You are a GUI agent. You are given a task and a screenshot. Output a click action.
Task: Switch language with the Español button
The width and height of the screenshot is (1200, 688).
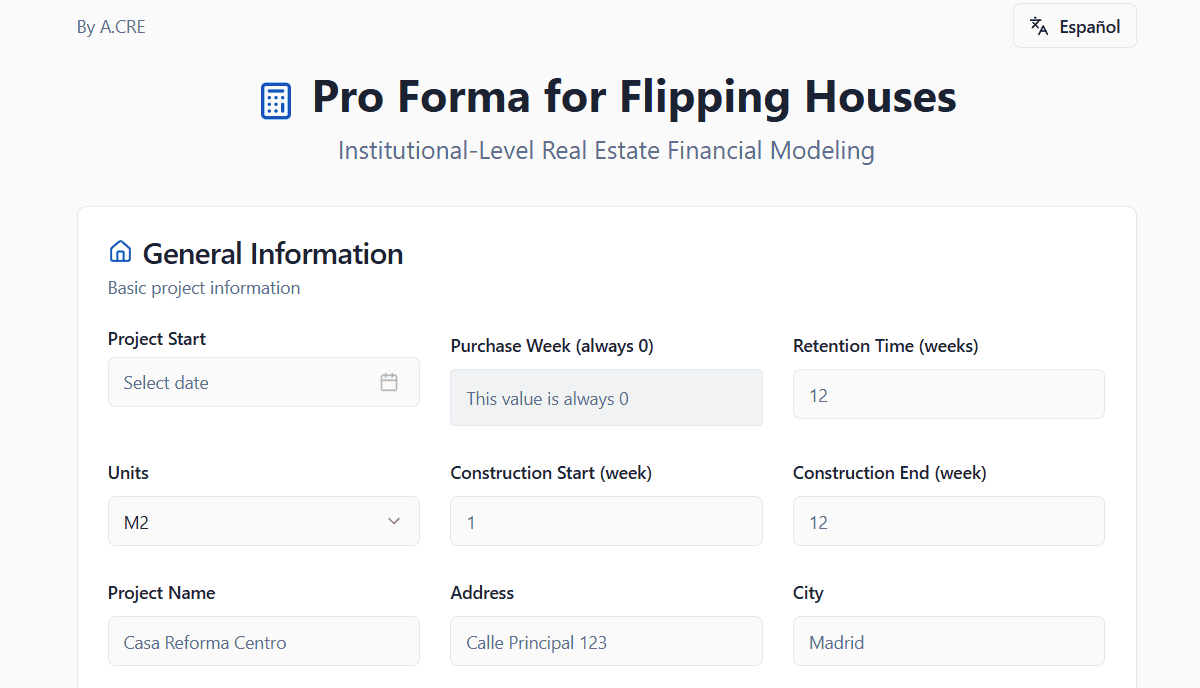click(x=1074, y=25)
